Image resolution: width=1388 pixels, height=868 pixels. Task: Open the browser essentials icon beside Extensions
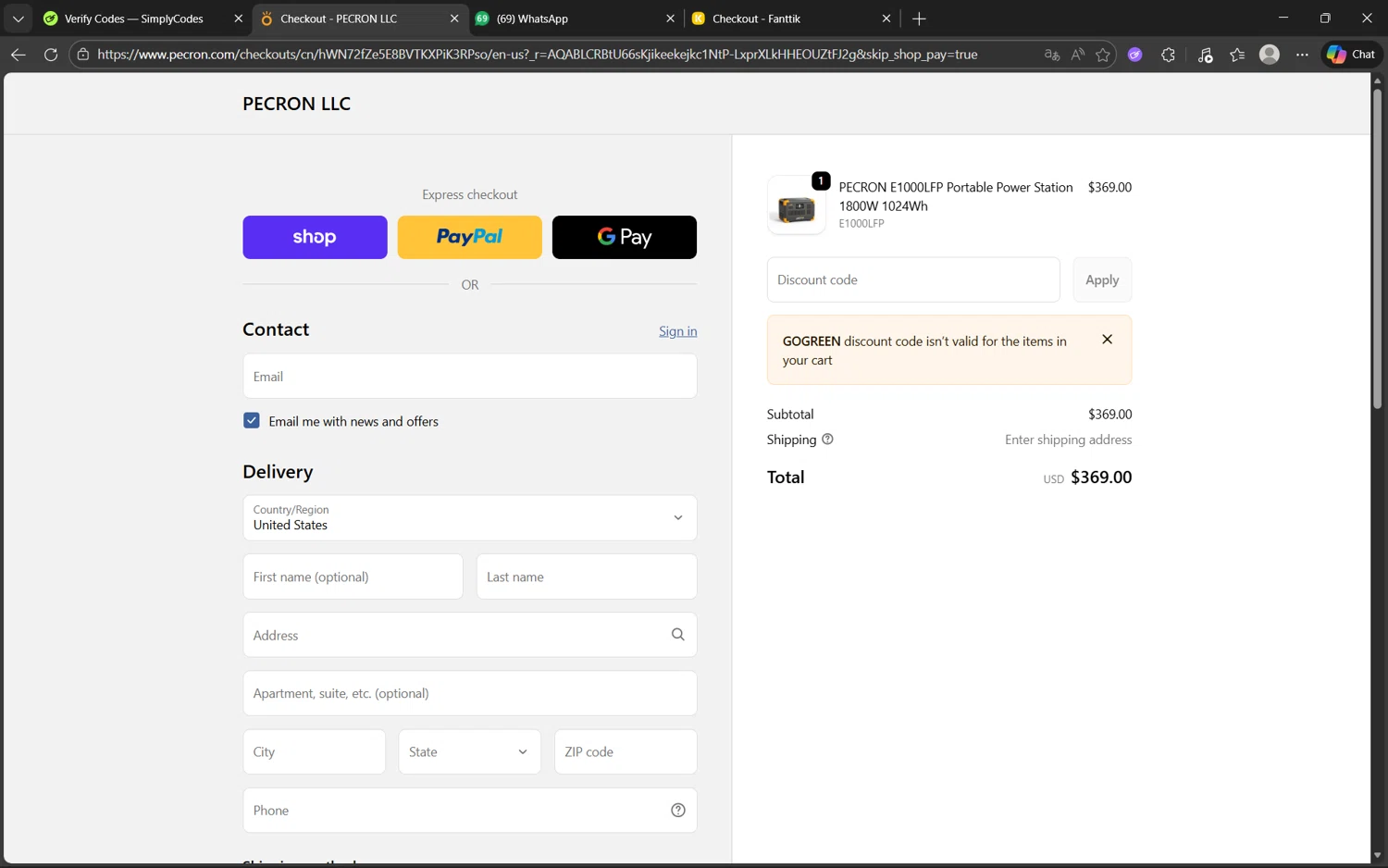(1205, 55)
